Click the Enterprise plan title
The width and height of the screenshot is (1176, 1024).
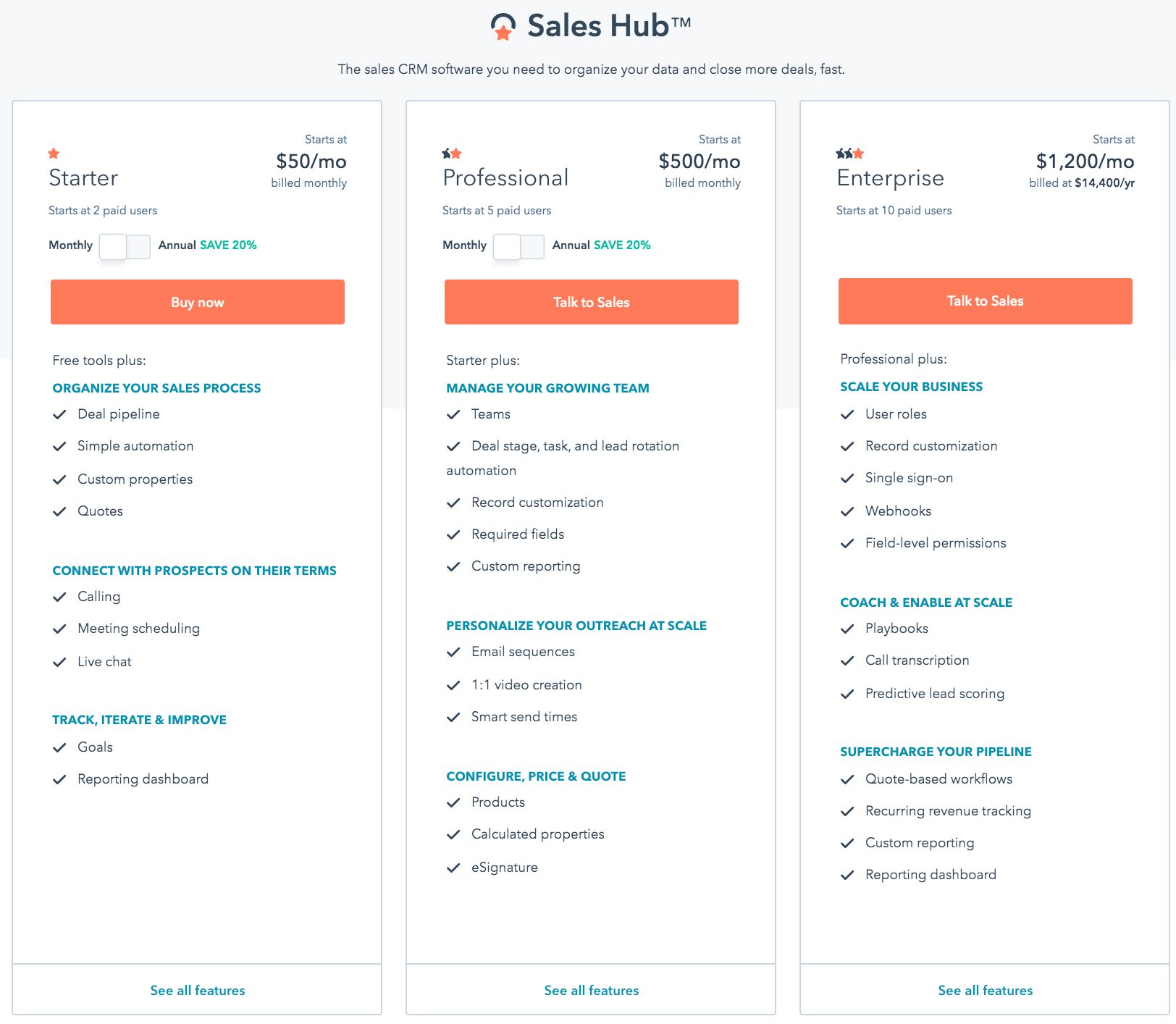point(890,178)
